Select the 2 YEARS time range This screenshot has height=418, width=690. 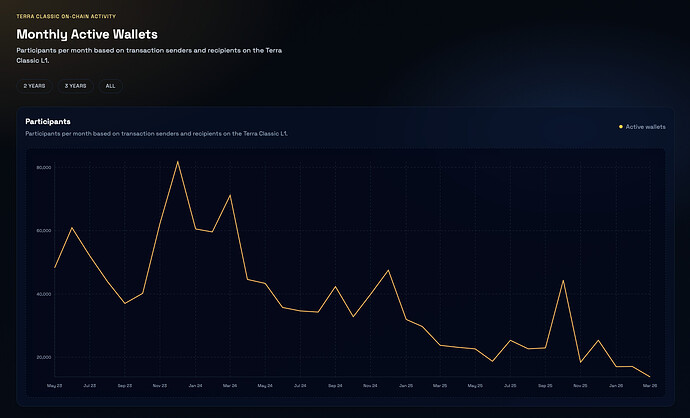tap(35, 86)
